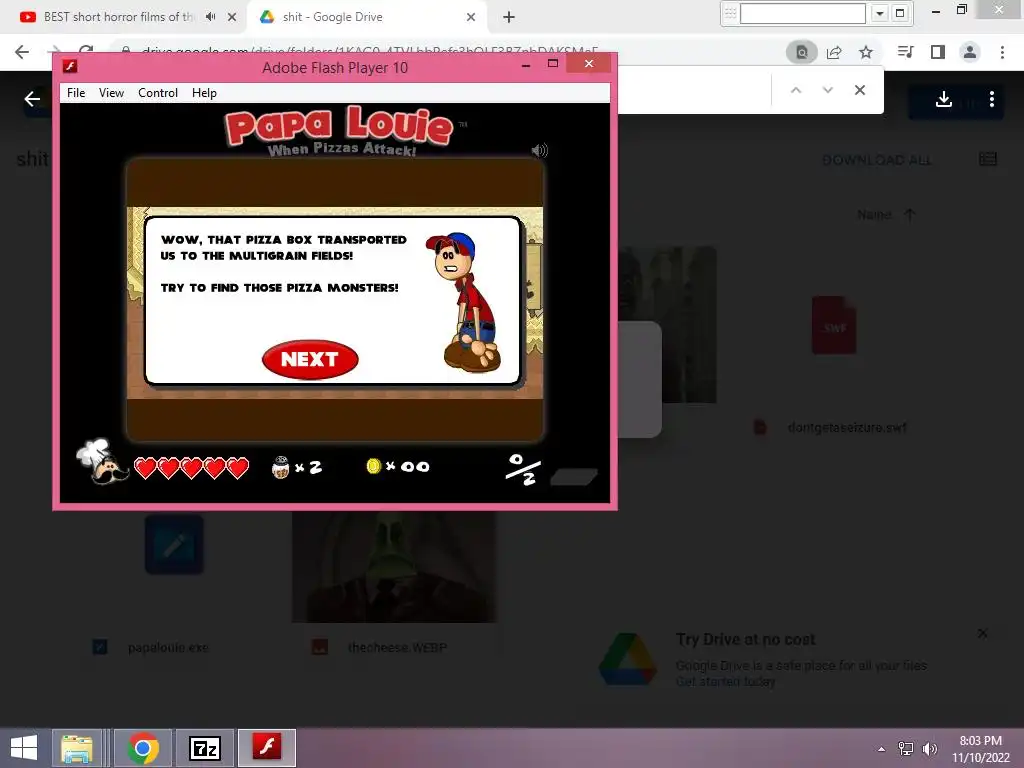The image size is (1024, 768).
Task: Click the text field in the top toolbar
Action: pyautogui.click(x=803, y=13)
